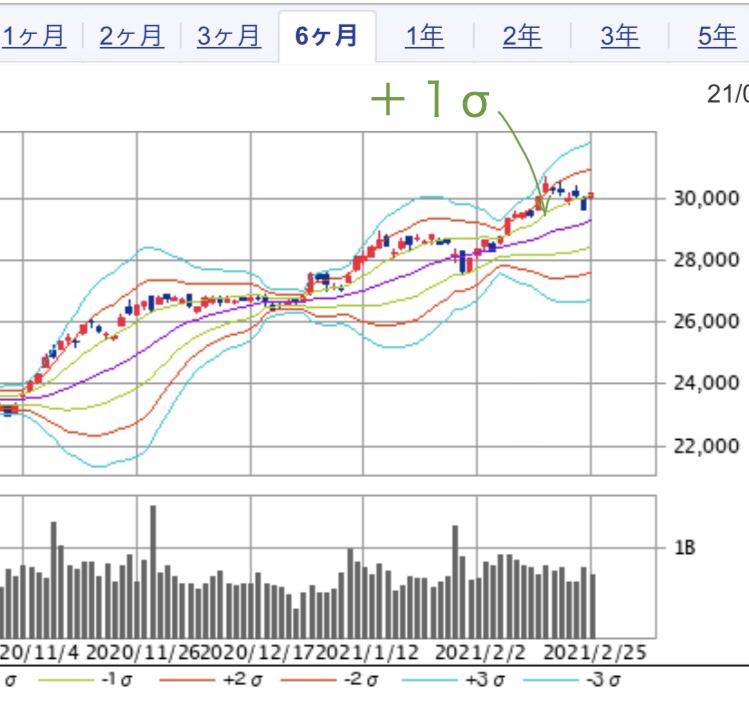Screen dimensions: 749x724
Task: Click the active 6ヶ月 tab
Action: coord(326,37)
